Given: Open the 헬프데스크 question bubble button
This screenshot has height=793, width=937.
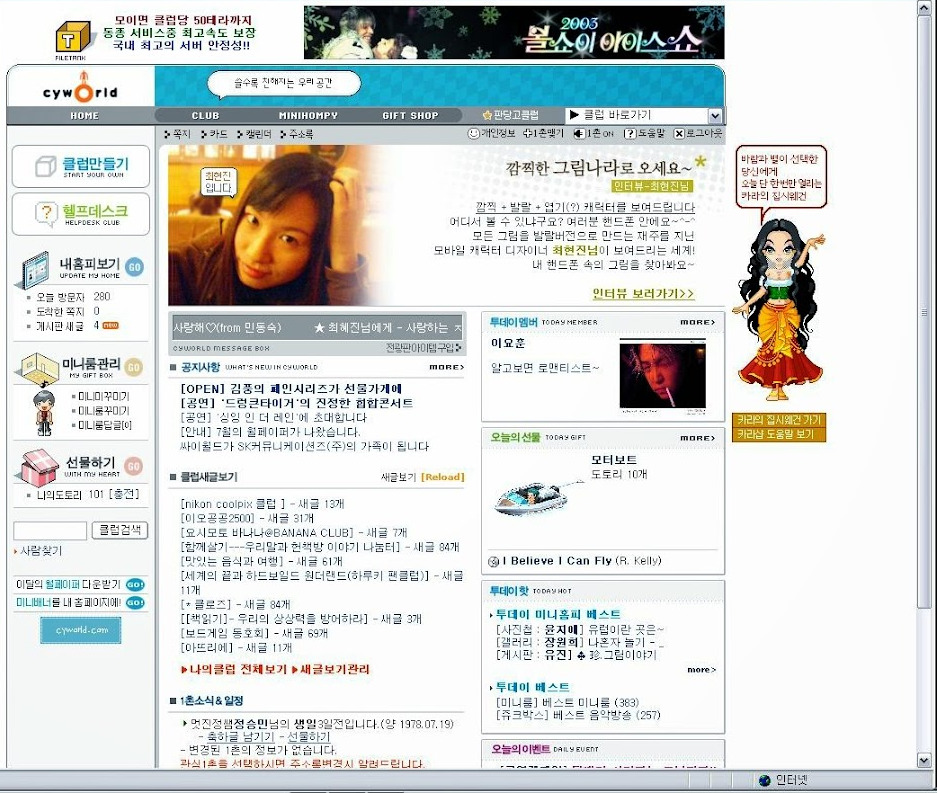Looking at the screenshot, I should (x=81, y=213).
